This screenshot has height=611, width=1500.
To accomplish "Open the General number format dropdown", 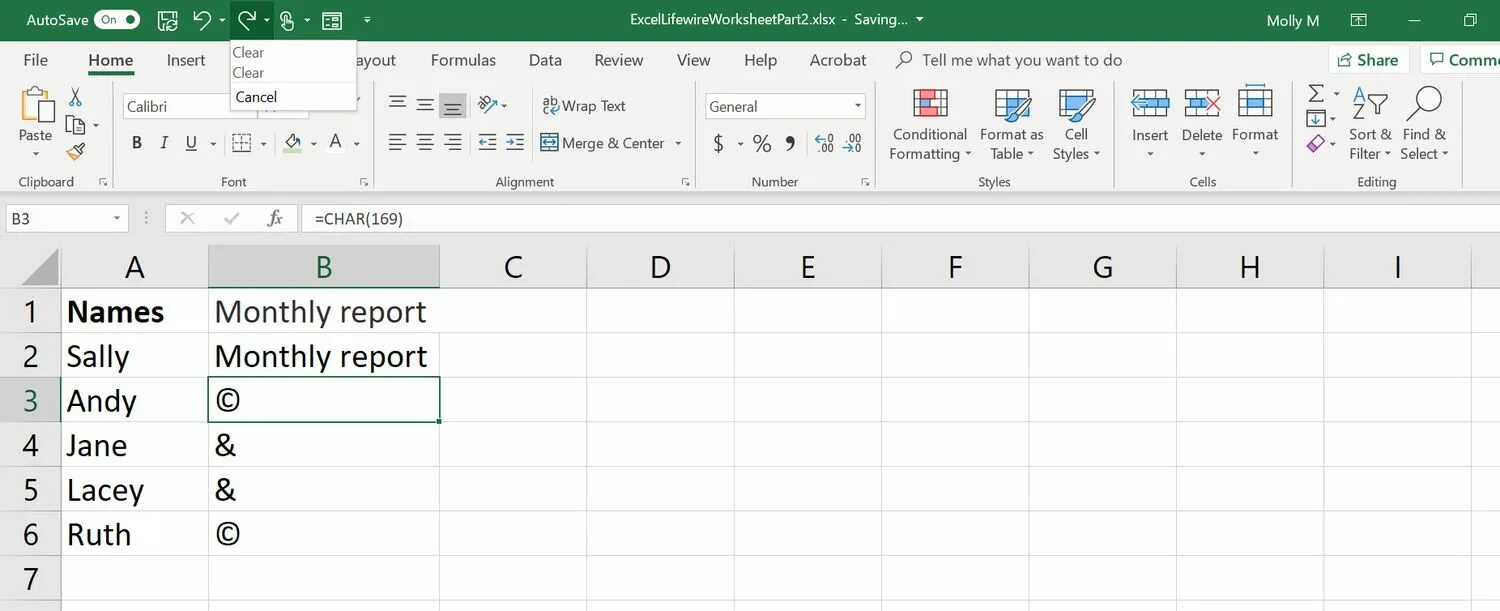I will (858, 106).
